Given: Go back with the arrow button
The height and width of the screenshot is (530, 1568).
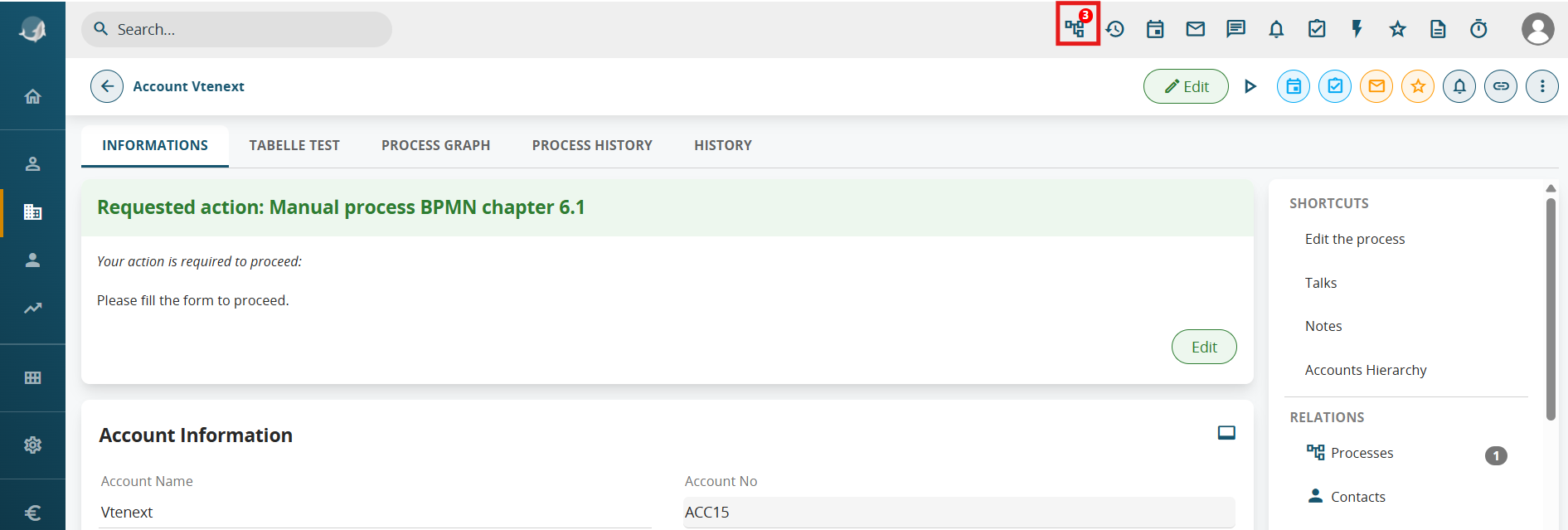Looking at the screenshot, I should click(107, 86).
